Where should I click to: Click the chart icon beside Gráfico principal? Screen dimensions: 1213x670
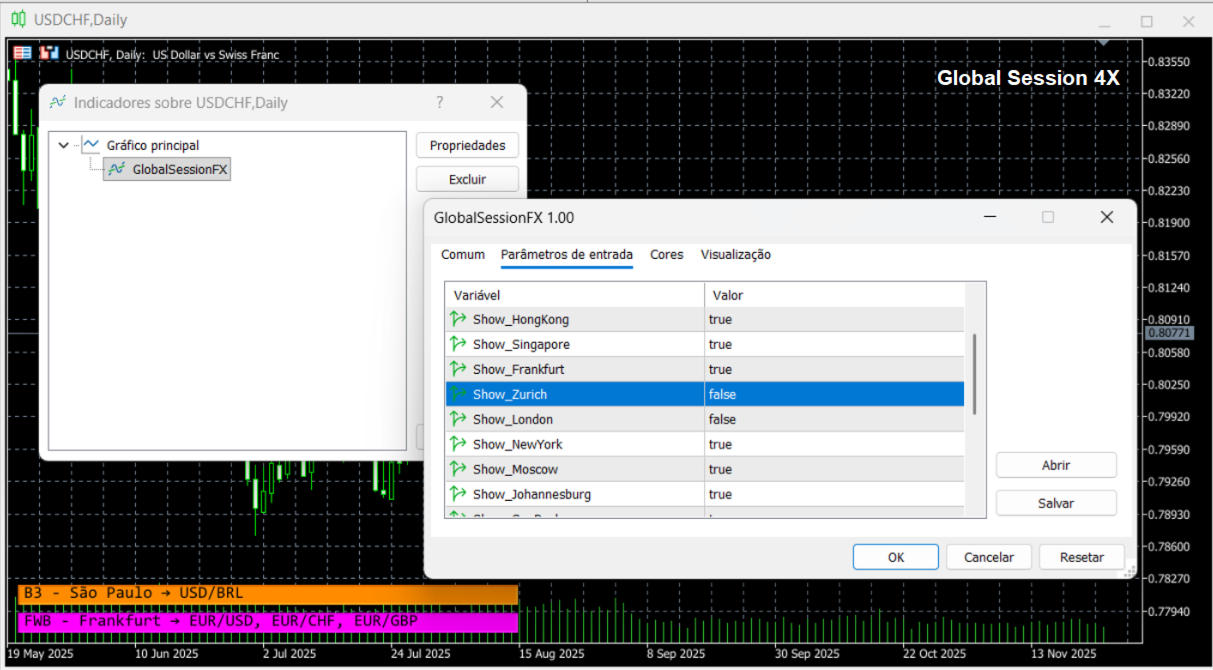coord(91,144)
